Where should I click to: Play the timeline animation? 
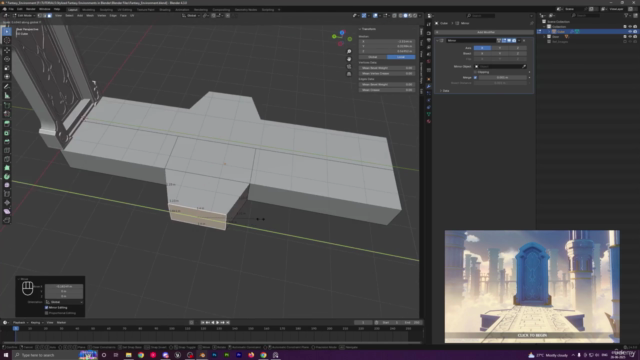(x=218, y=322)
